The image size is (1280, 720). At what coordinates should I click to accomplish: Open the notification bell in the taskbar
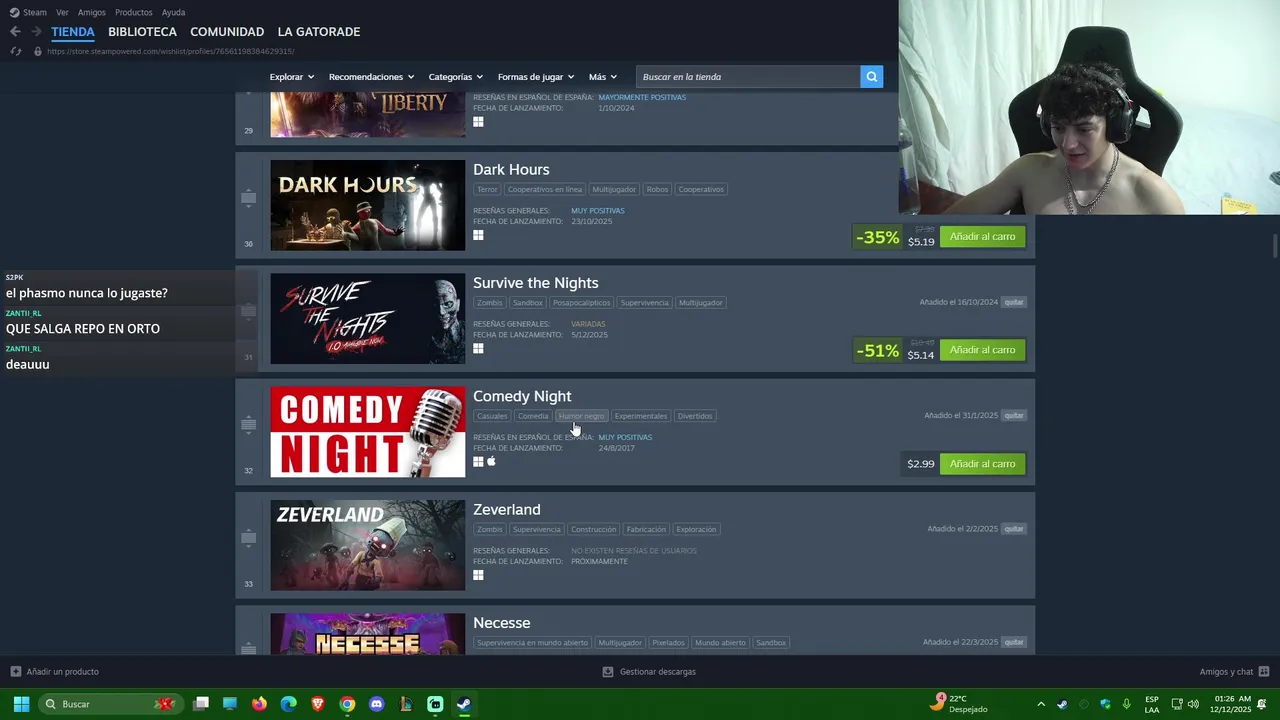1264,704
